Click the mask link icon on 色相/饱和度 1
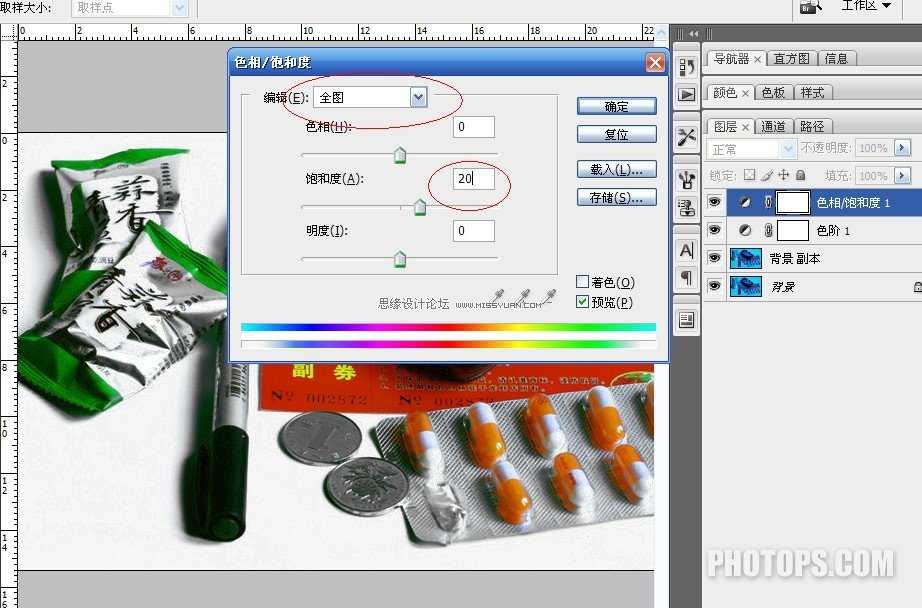Screen dimensions: 922x608 pos(768,202)
